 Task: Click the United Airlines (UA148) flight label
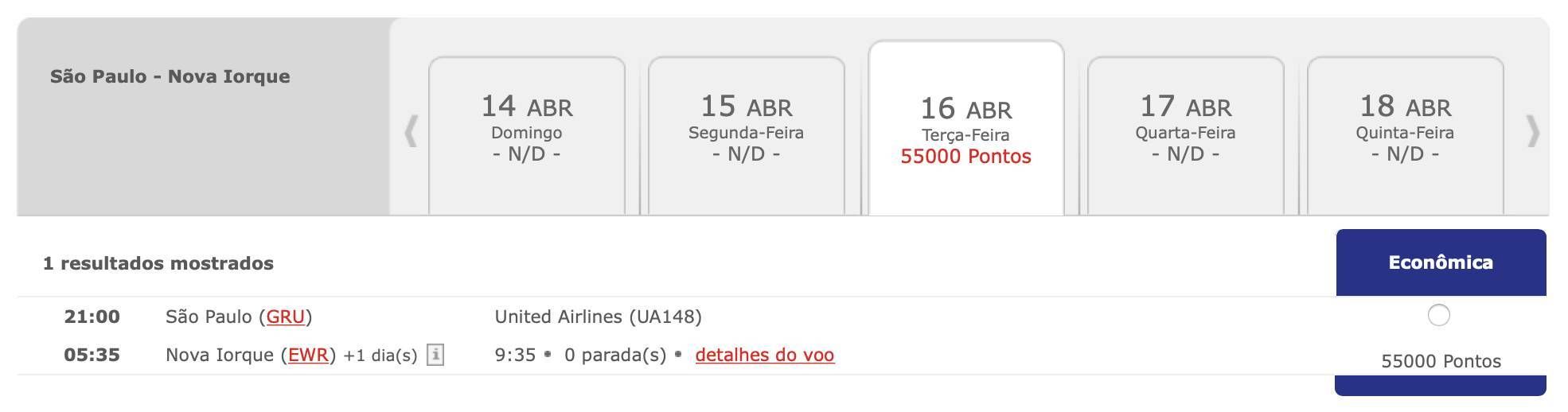coord(599,317)
